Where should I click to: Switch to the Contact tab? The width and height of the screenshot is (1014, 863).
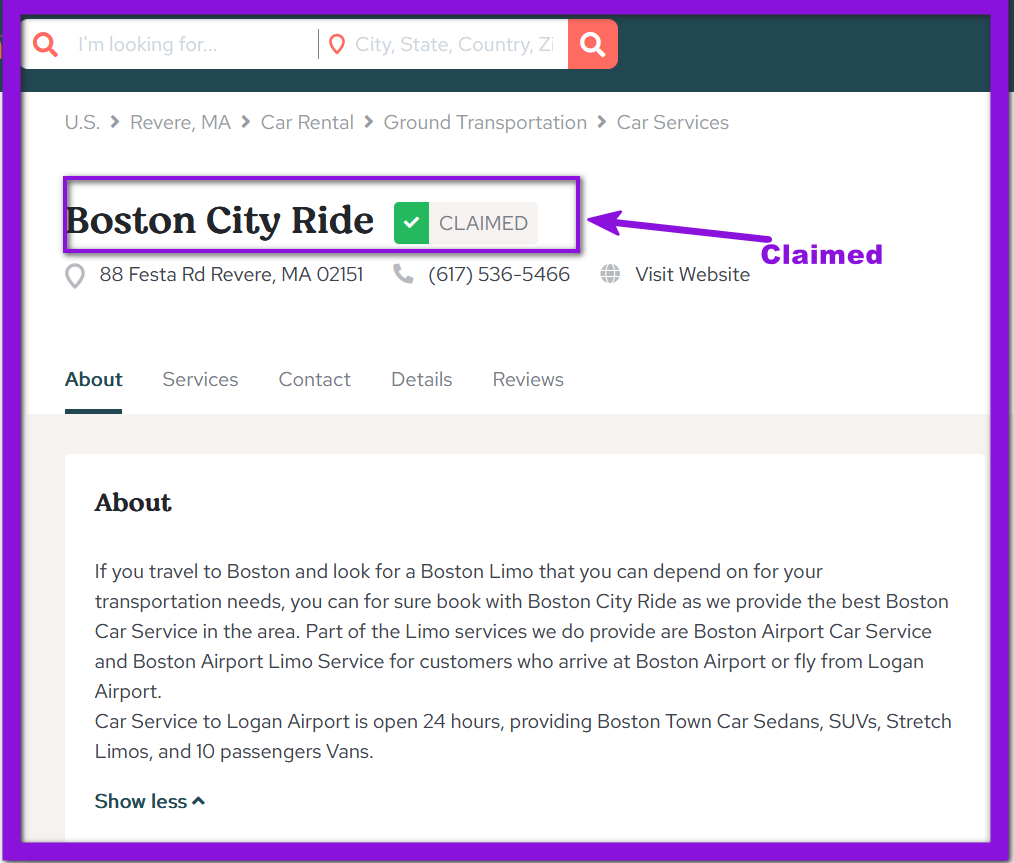(314, 379)
